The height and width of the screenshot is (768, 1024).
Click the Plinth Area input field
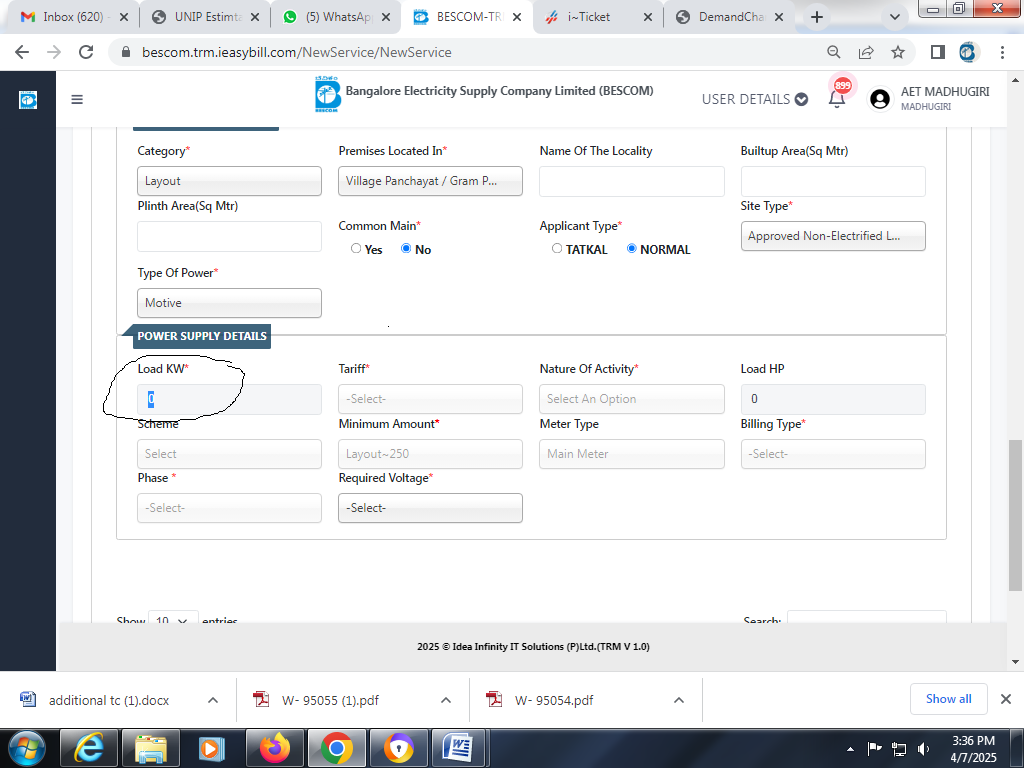pos(229,236)
